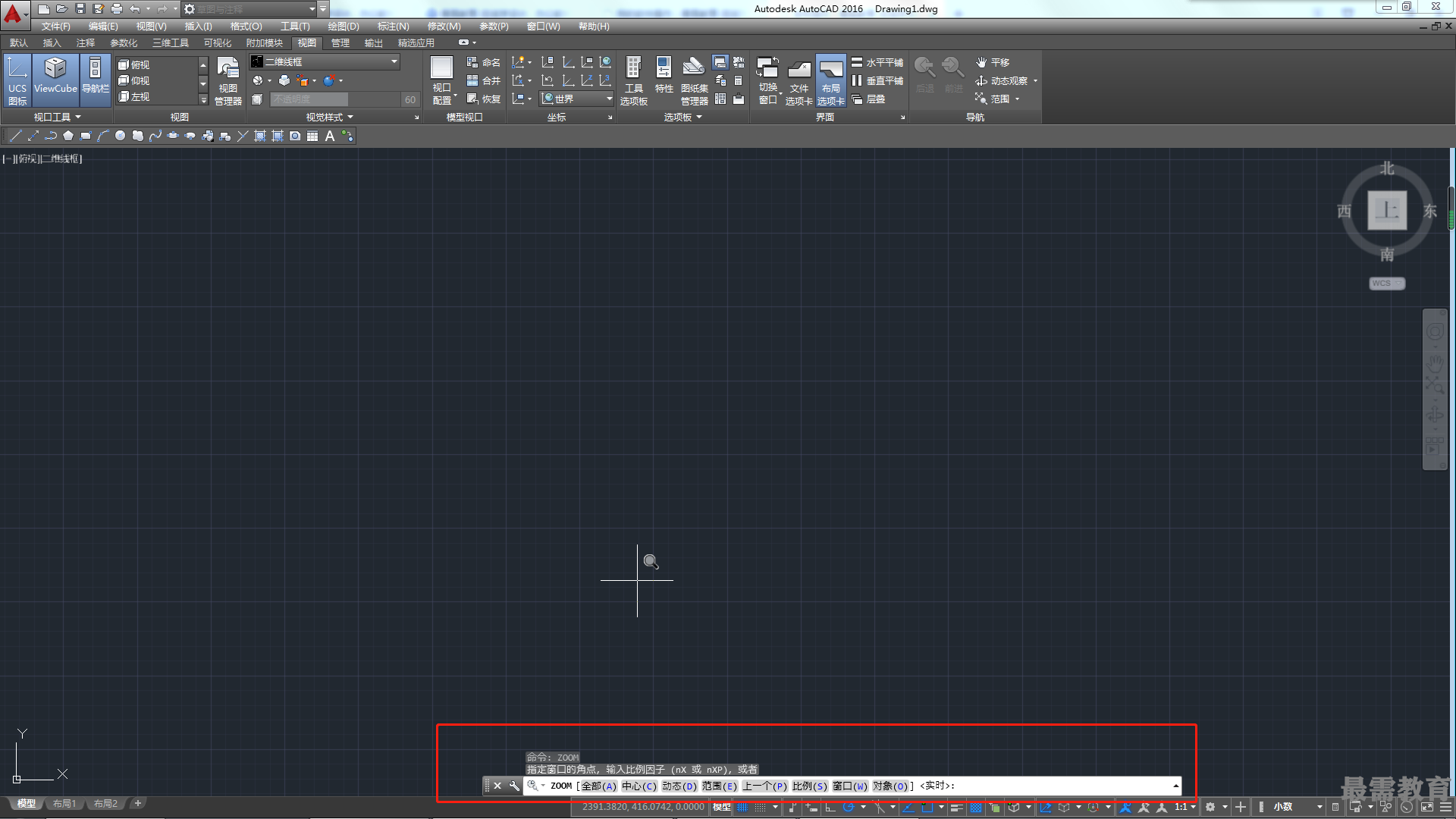Close the command line with the X button
This screenshot has width=1456, height=819.
coord(497,786)
